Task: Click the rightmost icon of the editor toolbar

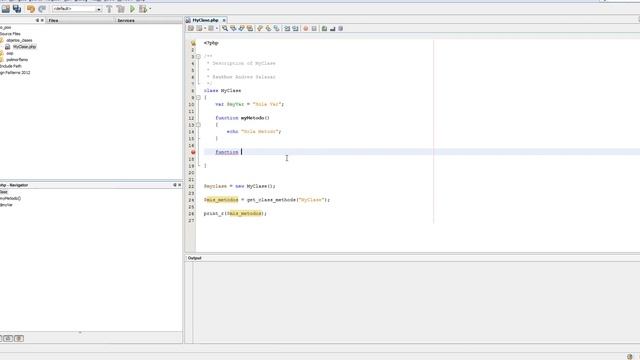Action: (341, 28)
